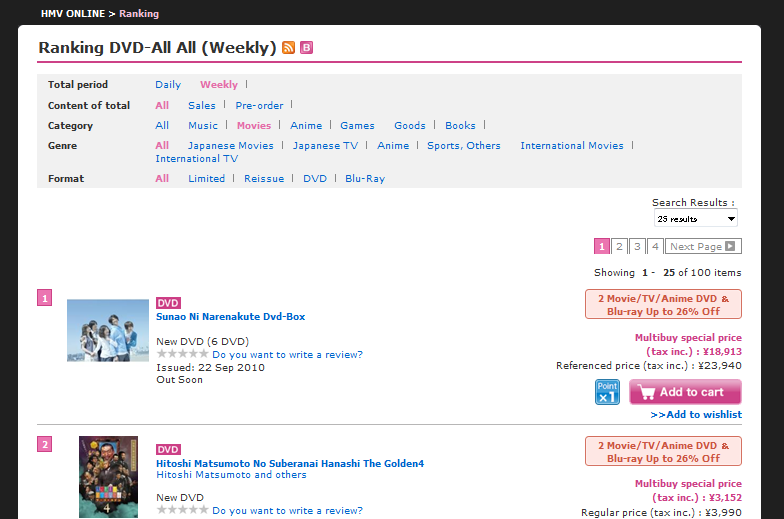The width and height of the screenshot is (784, 519).
Task: Add Sunao Ni Narenakute to cart
Action: tap(685, 392)
